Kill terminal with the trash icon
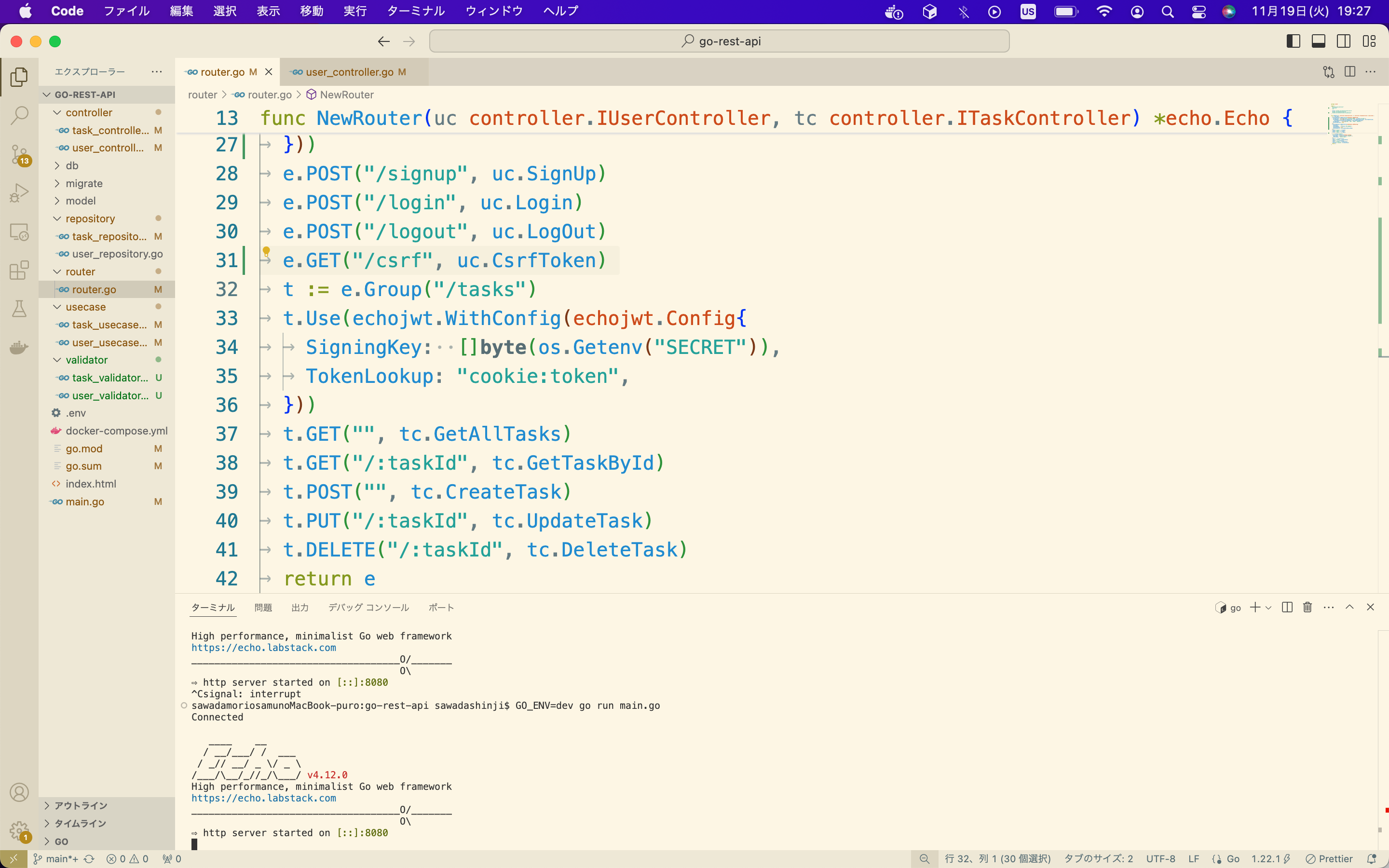This screenshot has height=868, width=1389. tap(1307, 608)
